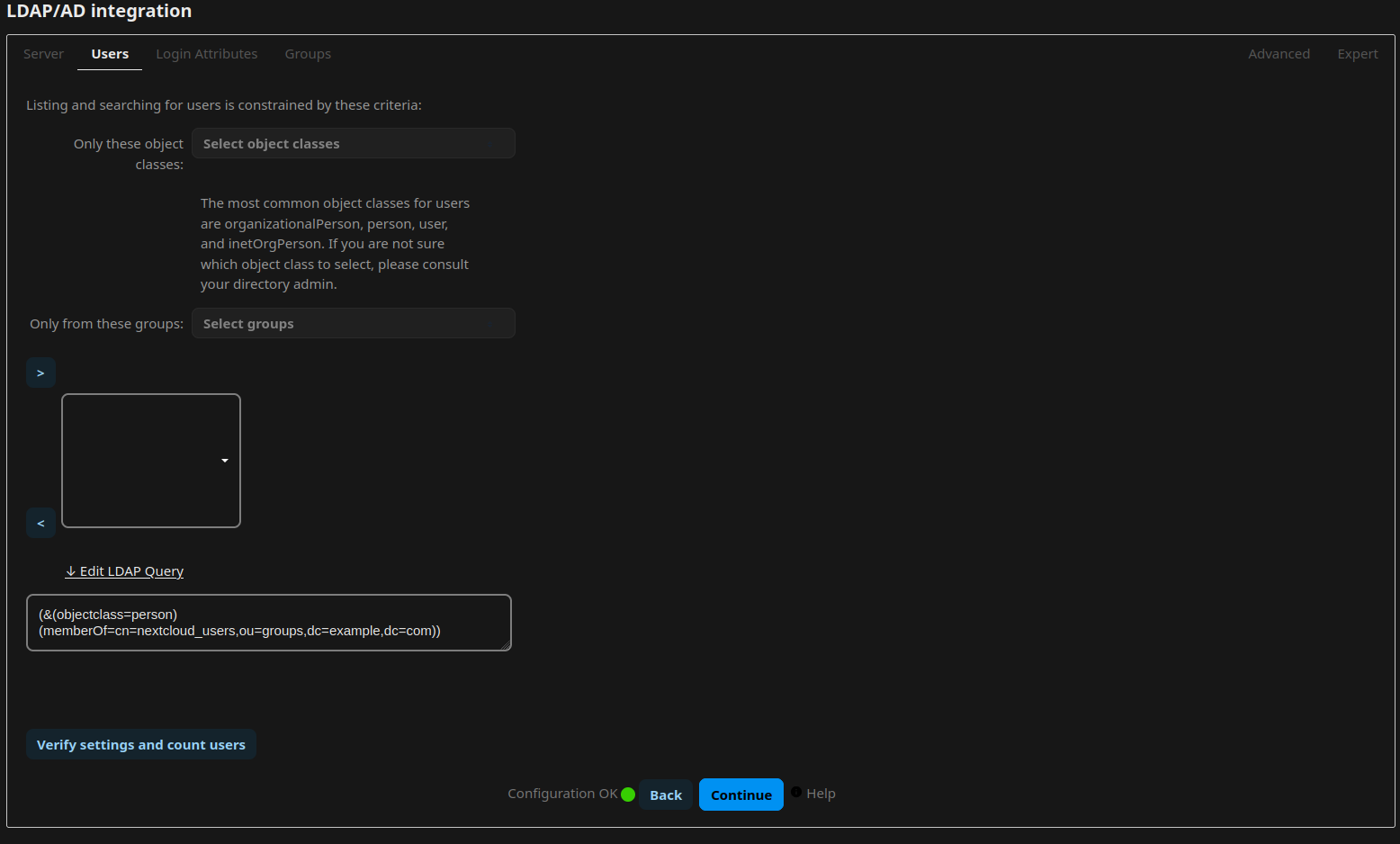Switch to the Expert tab
Image resolution: width=1400 pixels, height=844 pixels.
click(1358, 53)
